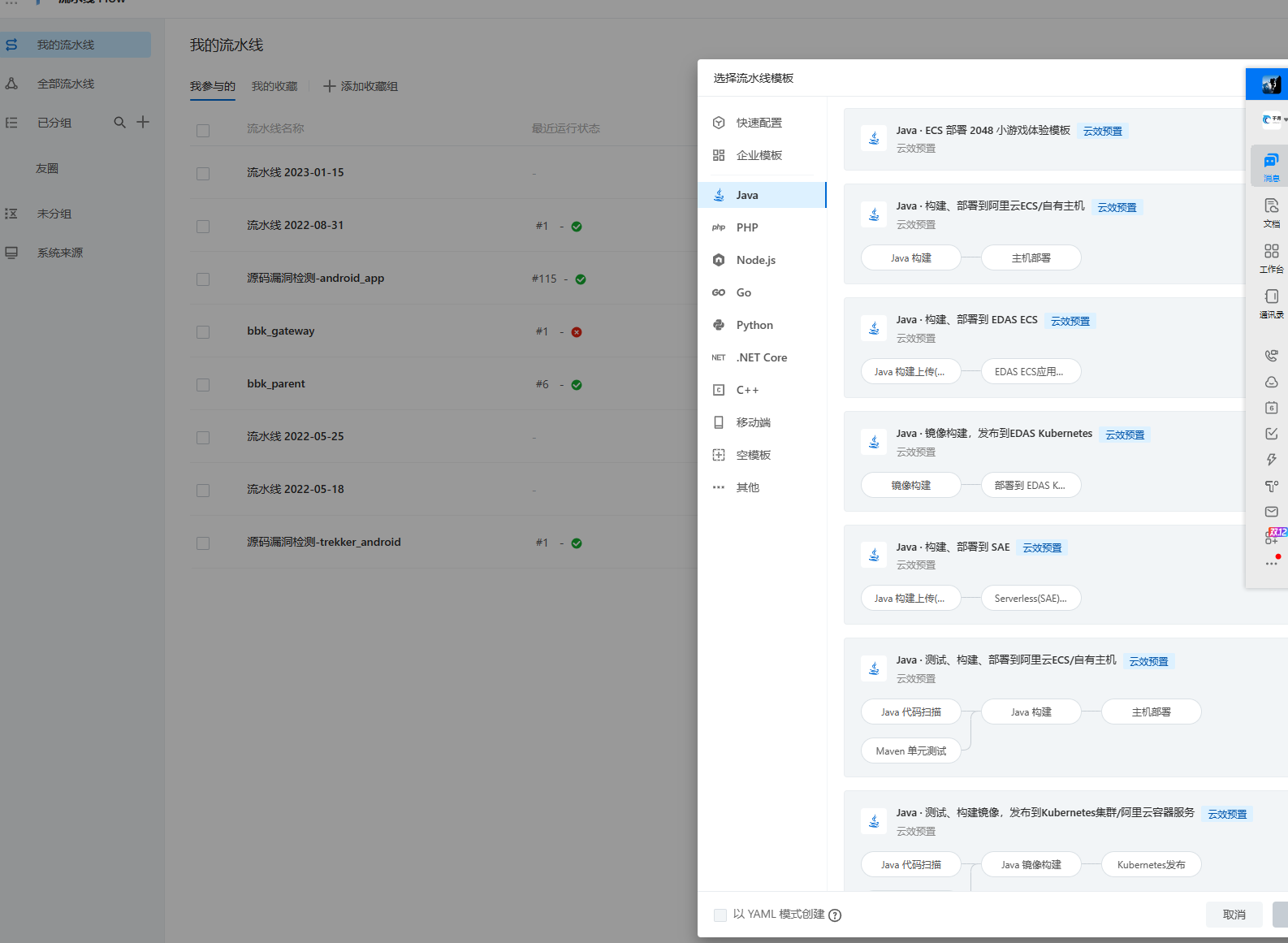Add a new group plus icon

(x=143, y=122)
